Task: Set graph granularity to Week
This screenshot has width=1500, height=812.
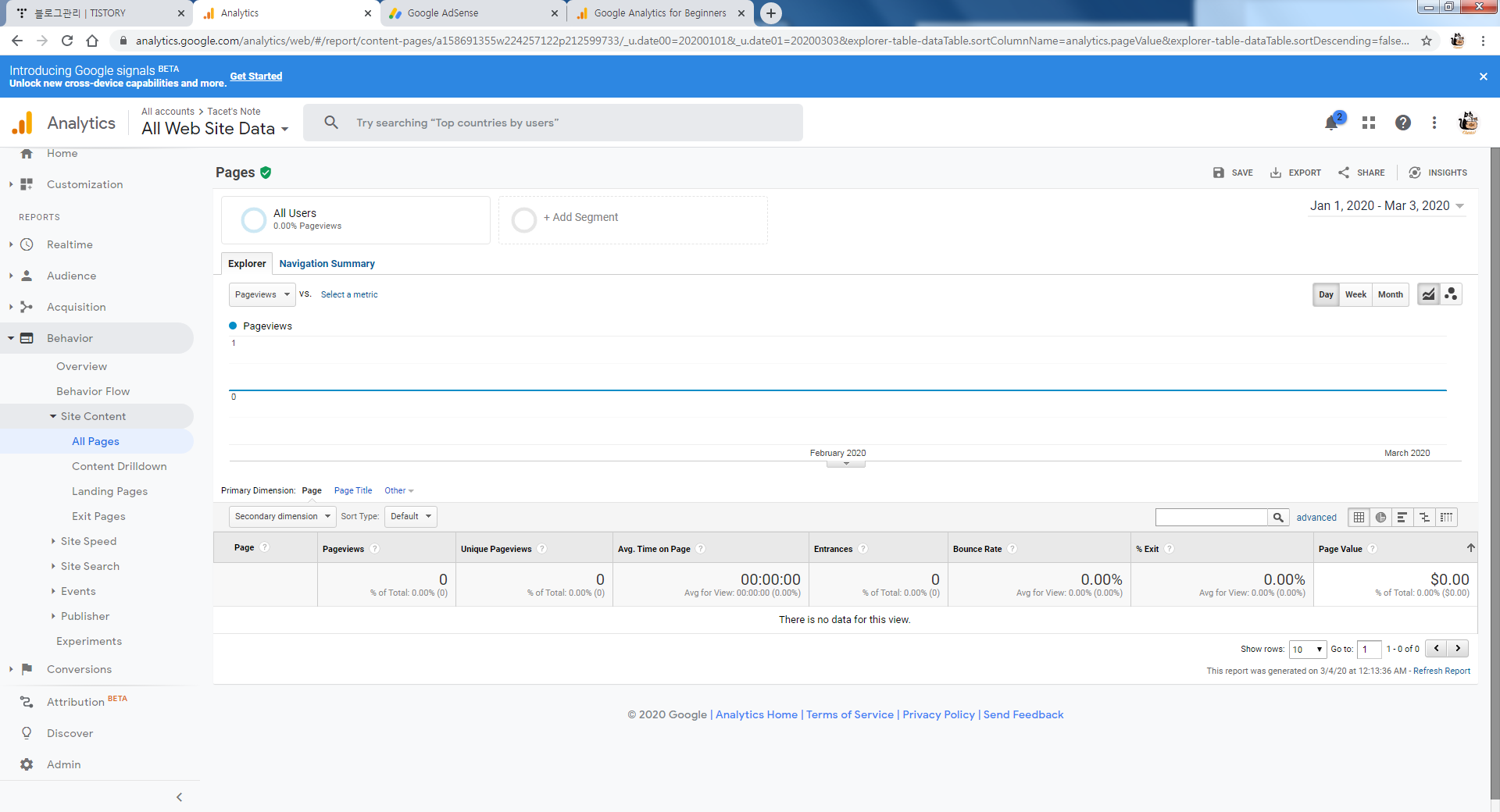Action: 1355,294
